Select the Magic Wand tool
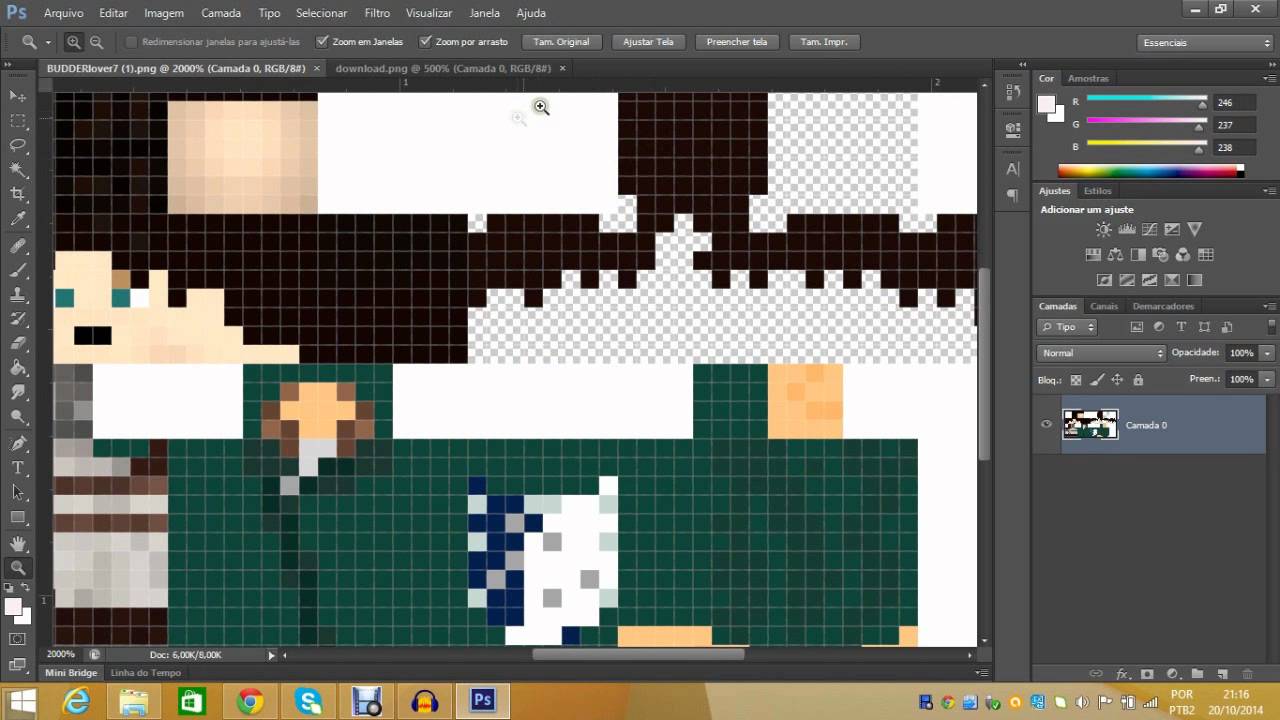 pos(18,171)
